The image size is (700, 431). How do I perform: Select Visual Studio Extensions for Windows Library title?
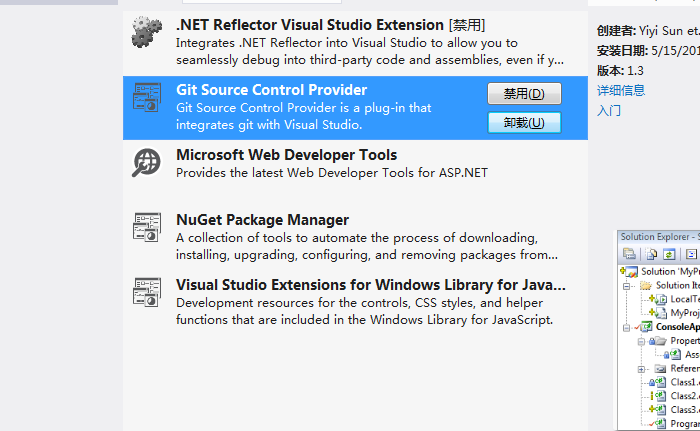(371, 285)
